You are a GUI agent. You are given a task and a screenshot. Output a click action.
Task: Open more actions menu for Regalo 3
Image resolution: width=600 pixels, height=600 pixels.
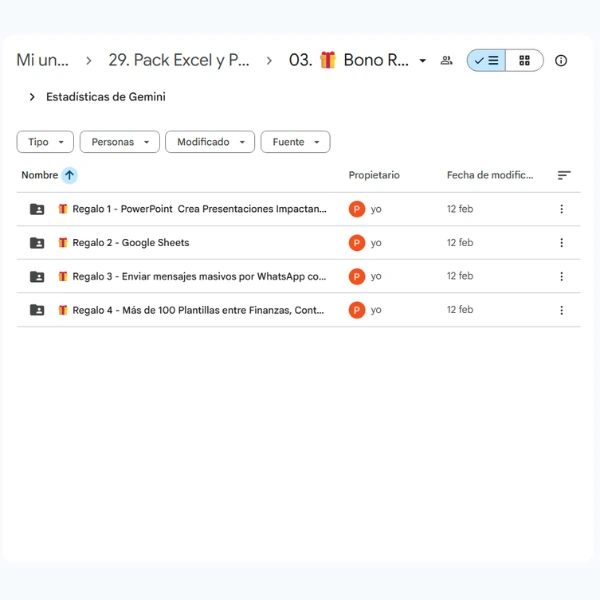(561, 276)
